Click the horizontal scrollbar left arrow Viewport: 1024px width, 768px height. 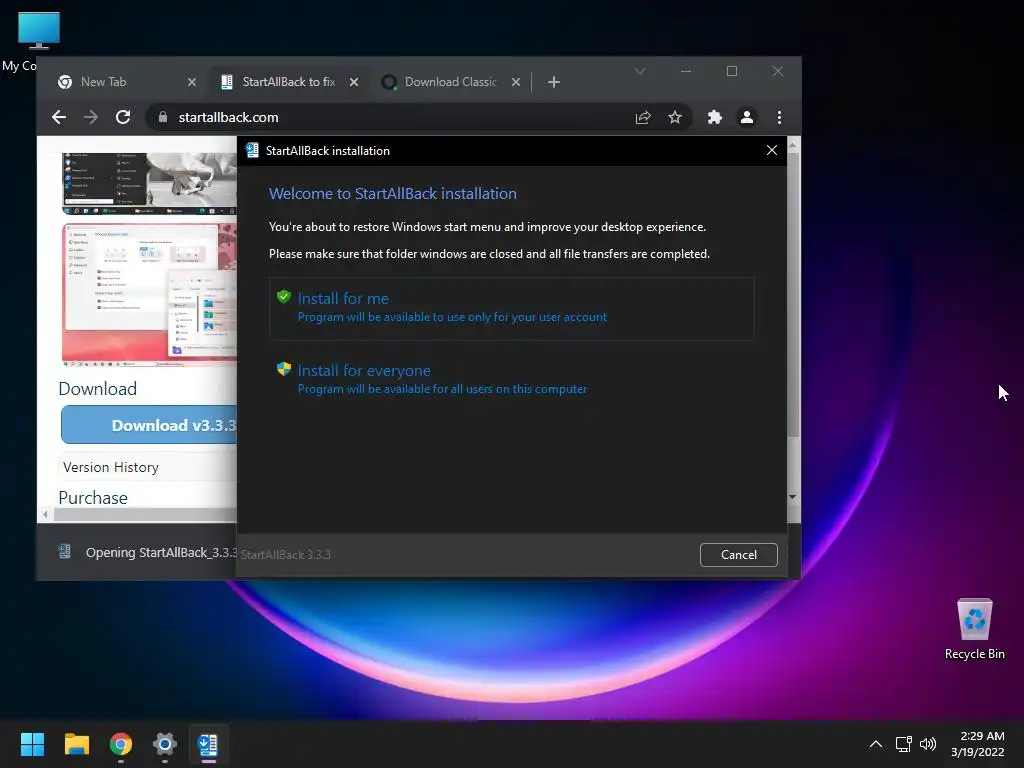point(45,515)
